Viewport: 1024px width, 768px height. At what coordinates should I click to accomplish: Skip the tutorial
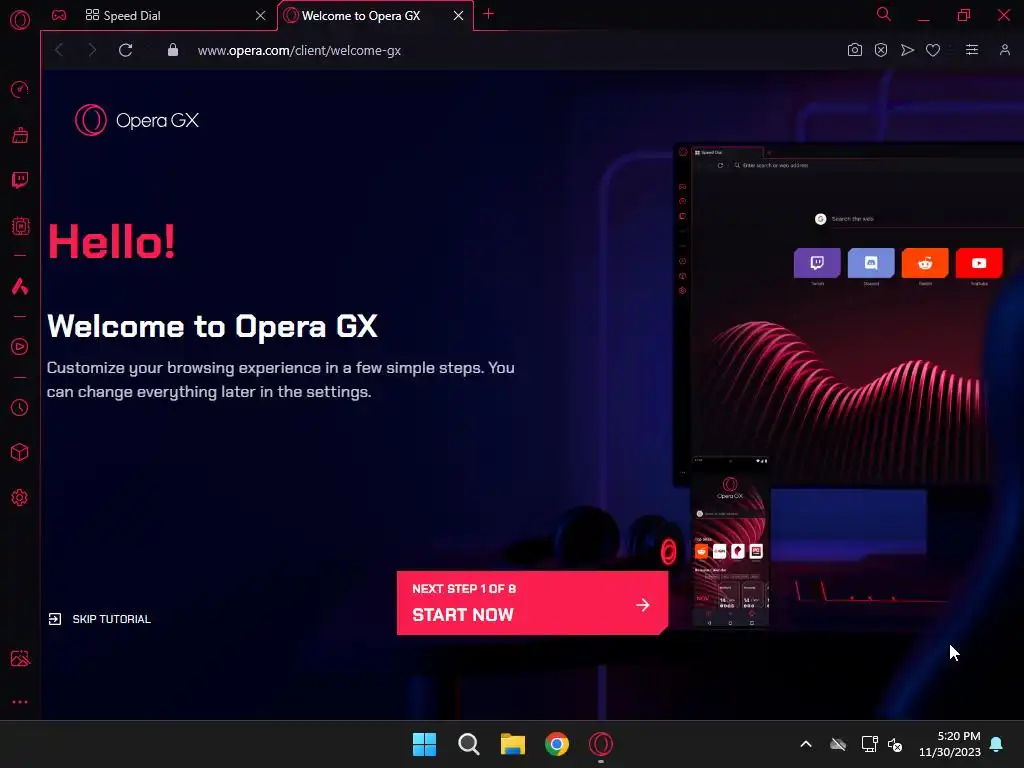(99, 619)
